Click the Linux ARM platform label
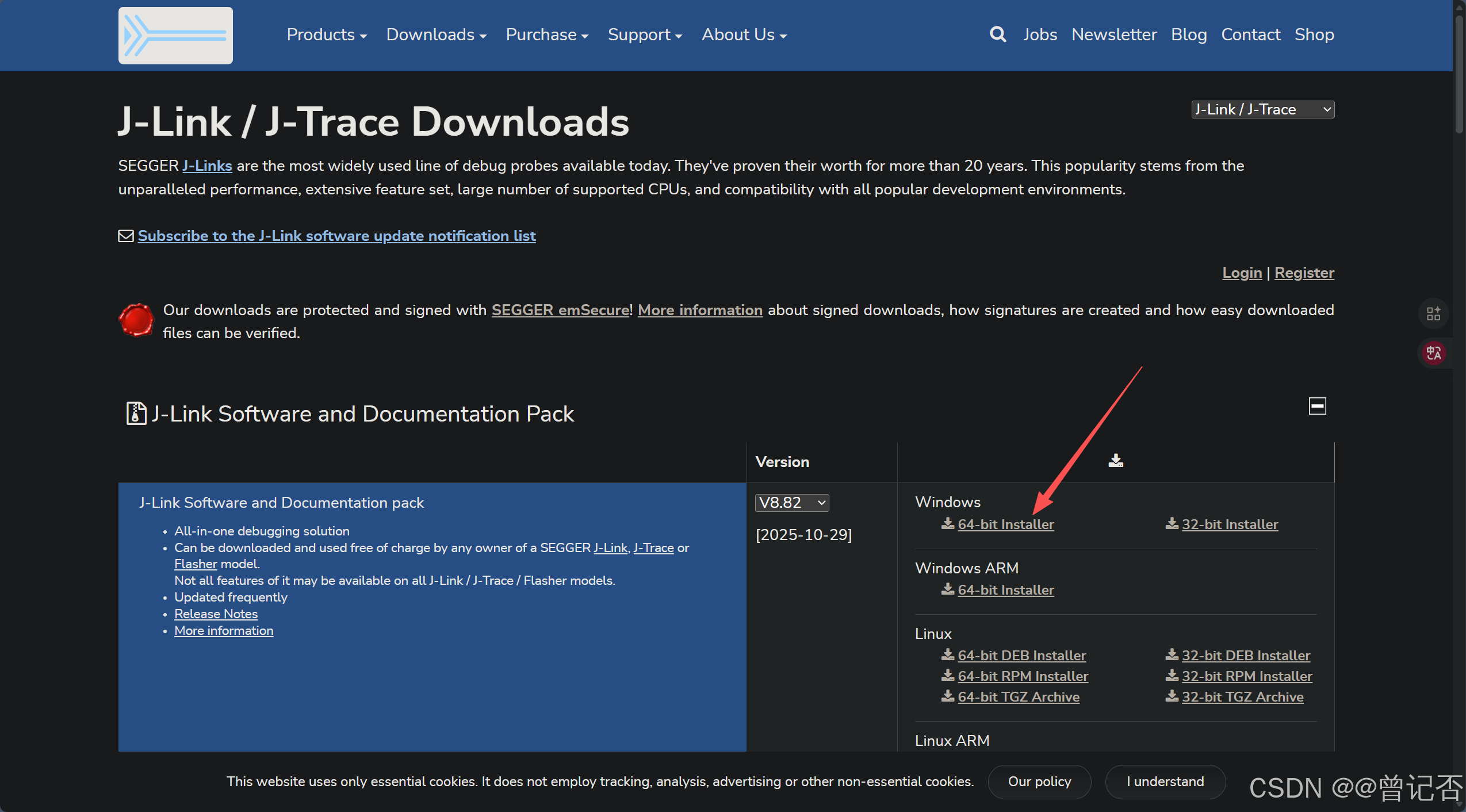This screenshot has height=812, width=1466. [952, 741]
